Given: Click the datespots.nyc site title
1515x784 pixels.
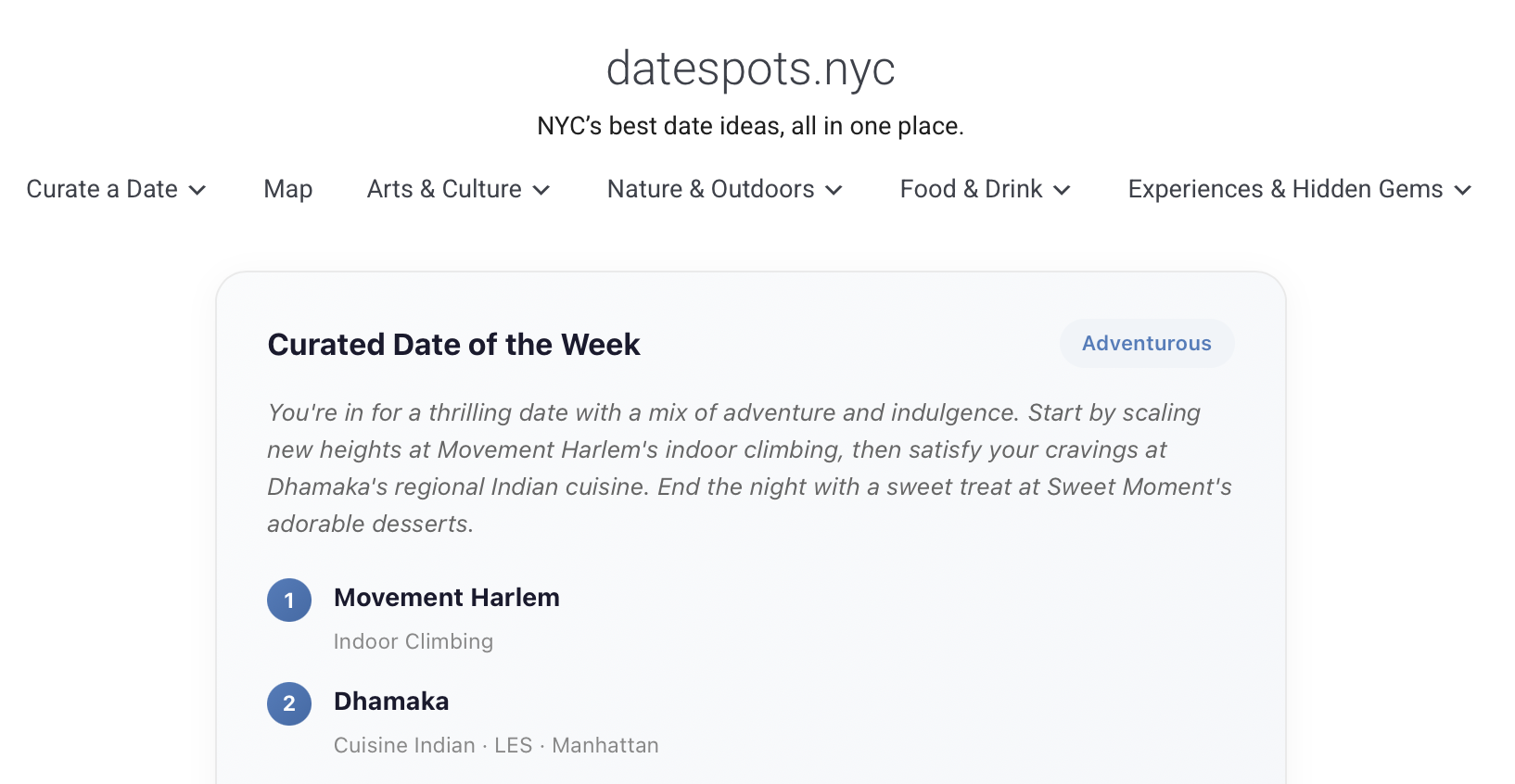Looking at the screenshot, I should [751, 68].
